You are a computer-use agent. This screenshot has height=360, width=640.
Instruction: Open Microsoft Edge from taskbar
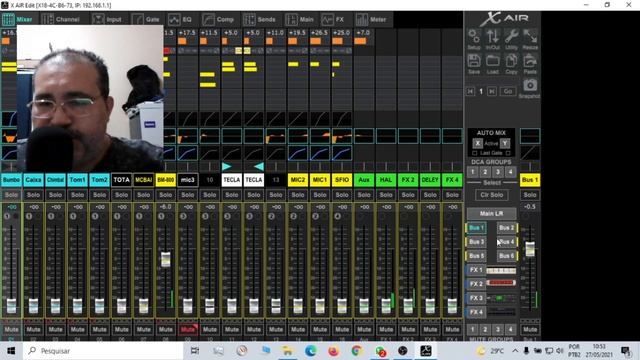click(311, 351)
